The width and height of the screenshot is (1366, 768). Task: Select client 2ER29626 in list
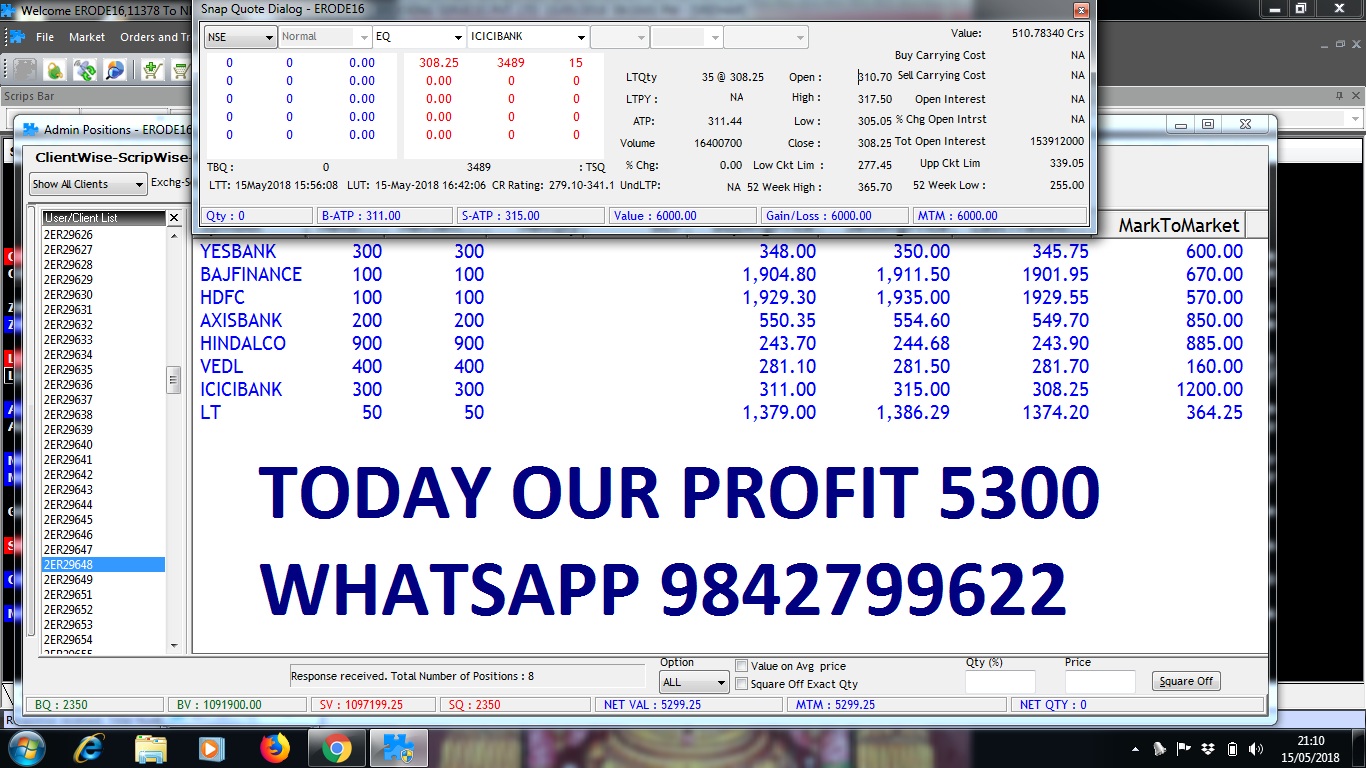pyautogui.click(x=103, y=235)
